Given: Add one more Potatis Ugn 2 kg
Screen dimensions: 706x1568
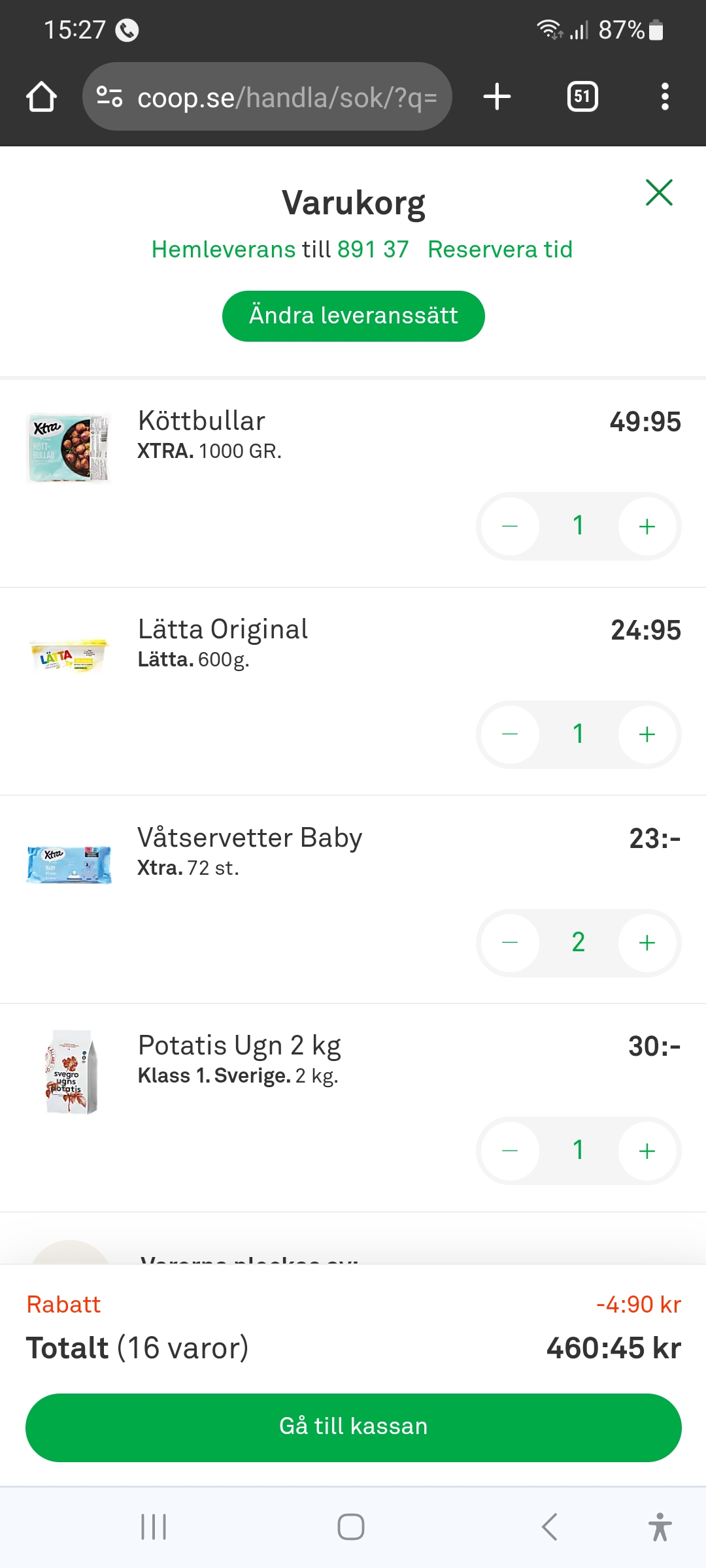Looking at the screenshot, I should coord(647,1151).
